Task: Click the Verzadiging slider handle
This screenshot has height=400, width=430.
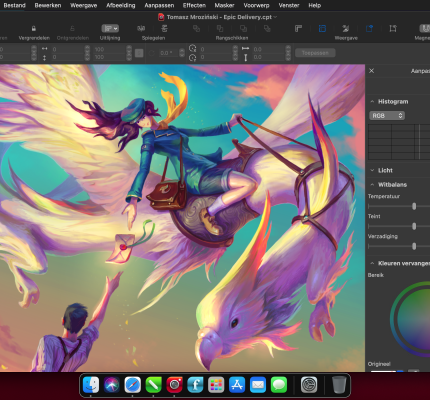Action: pyautogui.click(x=414, y=246)
